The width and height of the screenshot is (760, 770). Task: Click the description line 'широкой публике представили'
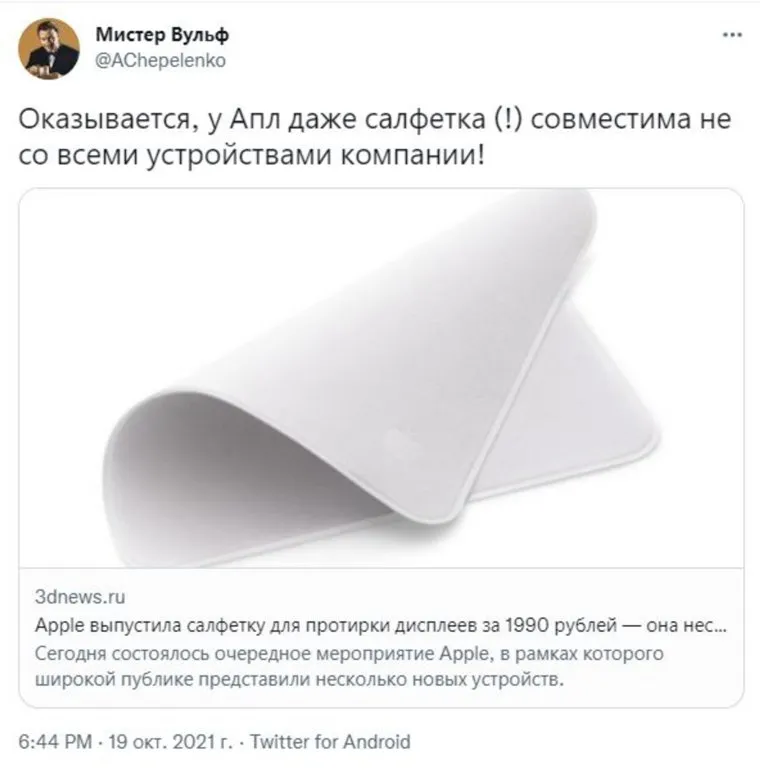[x=299, y=680]
